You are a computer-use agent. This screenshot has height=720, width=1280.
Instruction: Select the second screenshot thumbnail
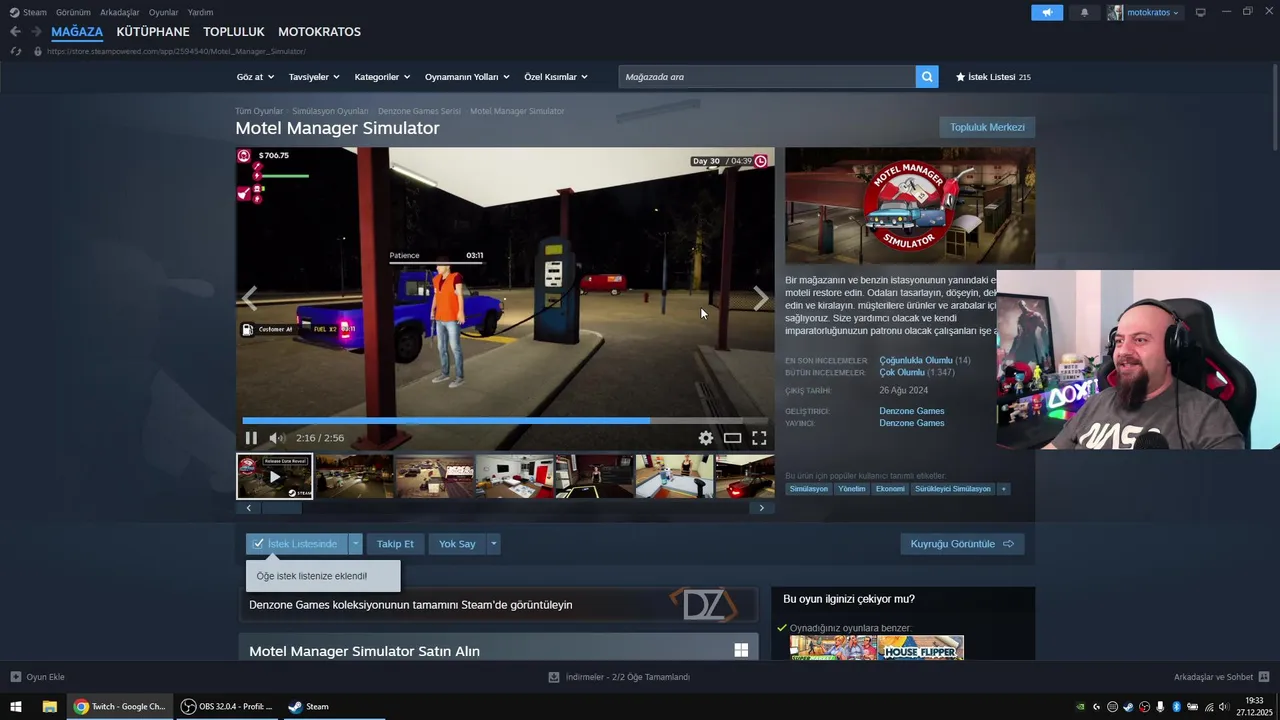(355, 476)
